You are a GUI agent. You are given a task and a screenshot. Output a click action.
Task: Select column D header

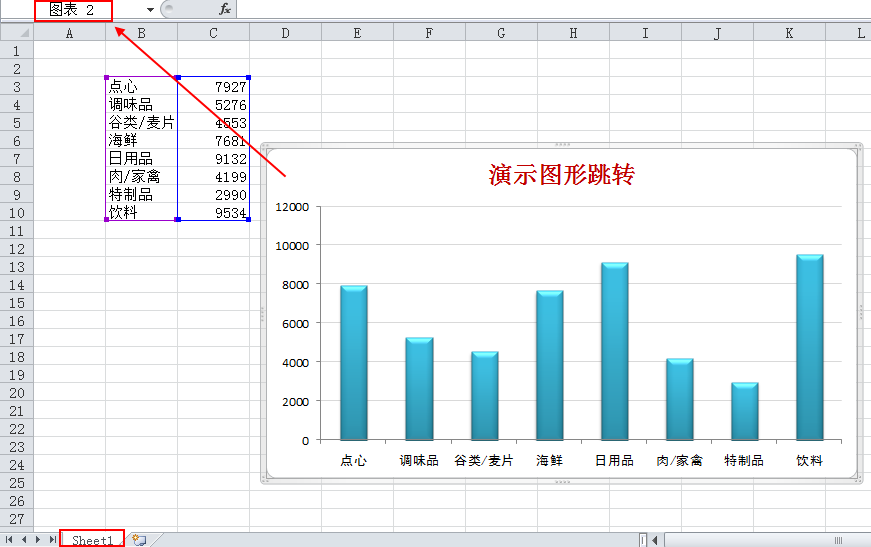coord(286,33)
